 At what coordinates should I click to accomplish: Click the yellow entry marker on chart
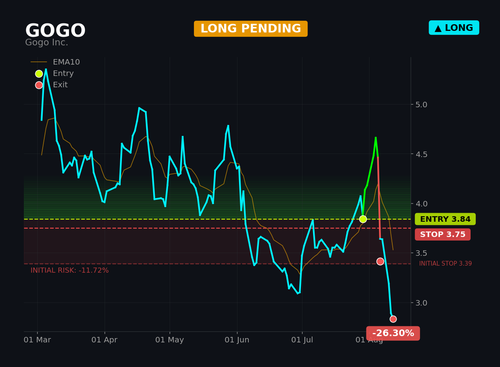pyautogui.click(x=363, y=219)
